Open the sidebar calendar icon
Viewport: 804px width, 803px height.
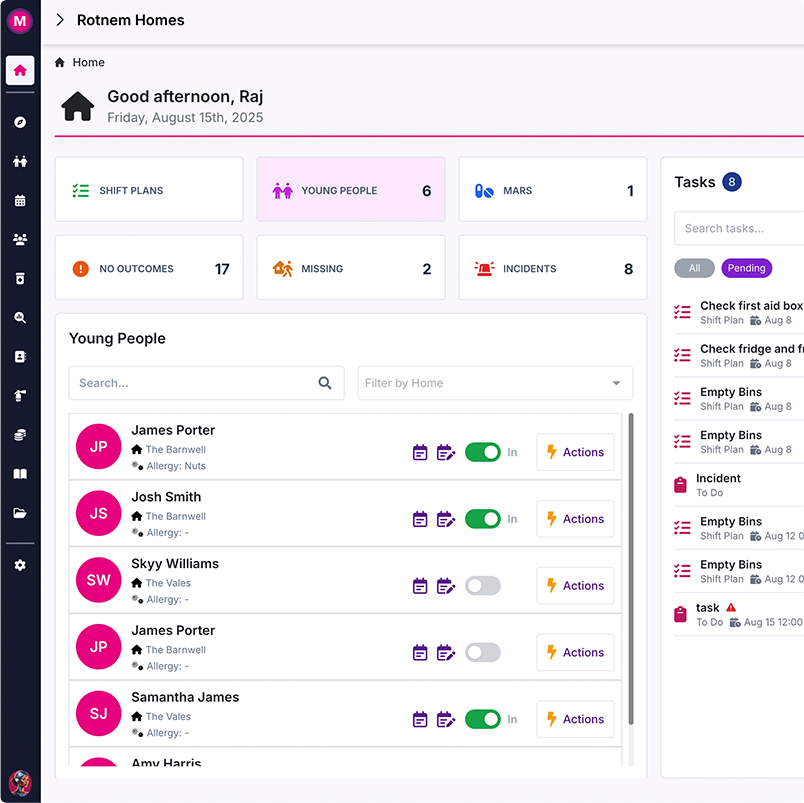click(x=20, y=200)
